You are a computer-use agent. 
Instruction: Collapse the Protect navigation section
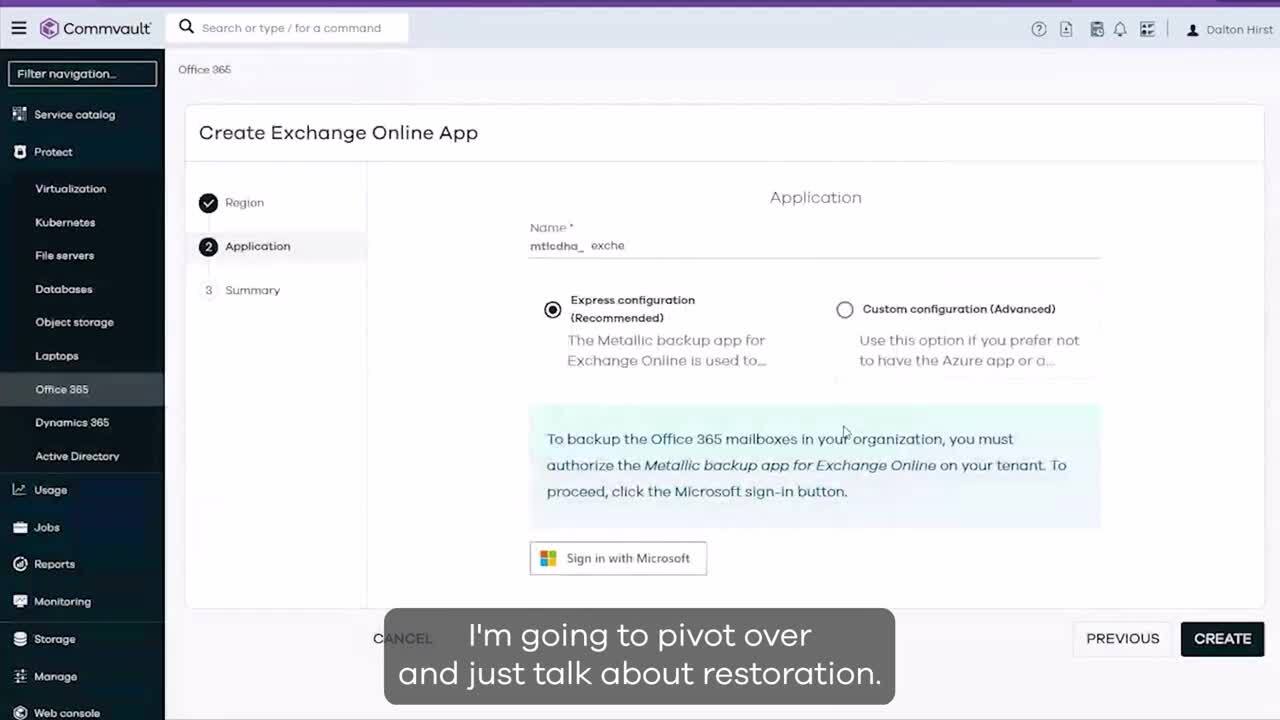[x=53, y=152]
